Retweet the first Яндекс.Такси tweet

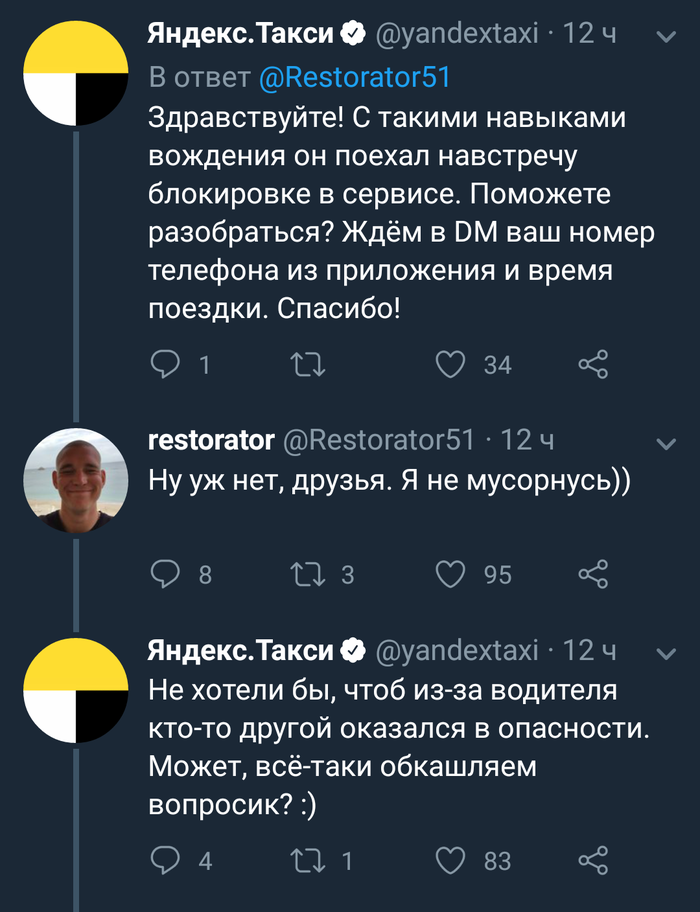pos(307,364)
